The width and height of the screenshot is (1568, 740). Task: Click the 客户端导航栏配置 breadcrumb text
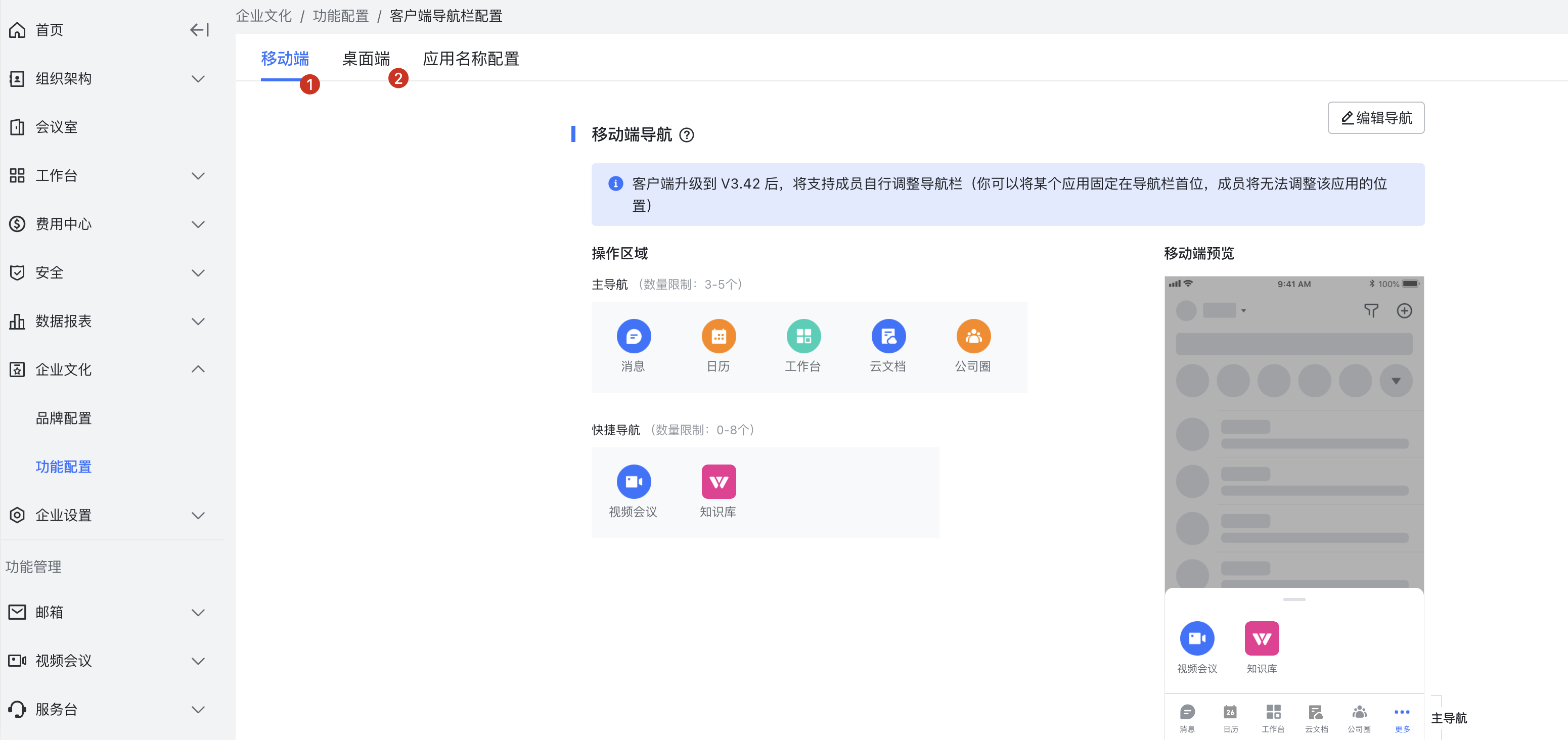pyautogui.click(x=445, y=16)
